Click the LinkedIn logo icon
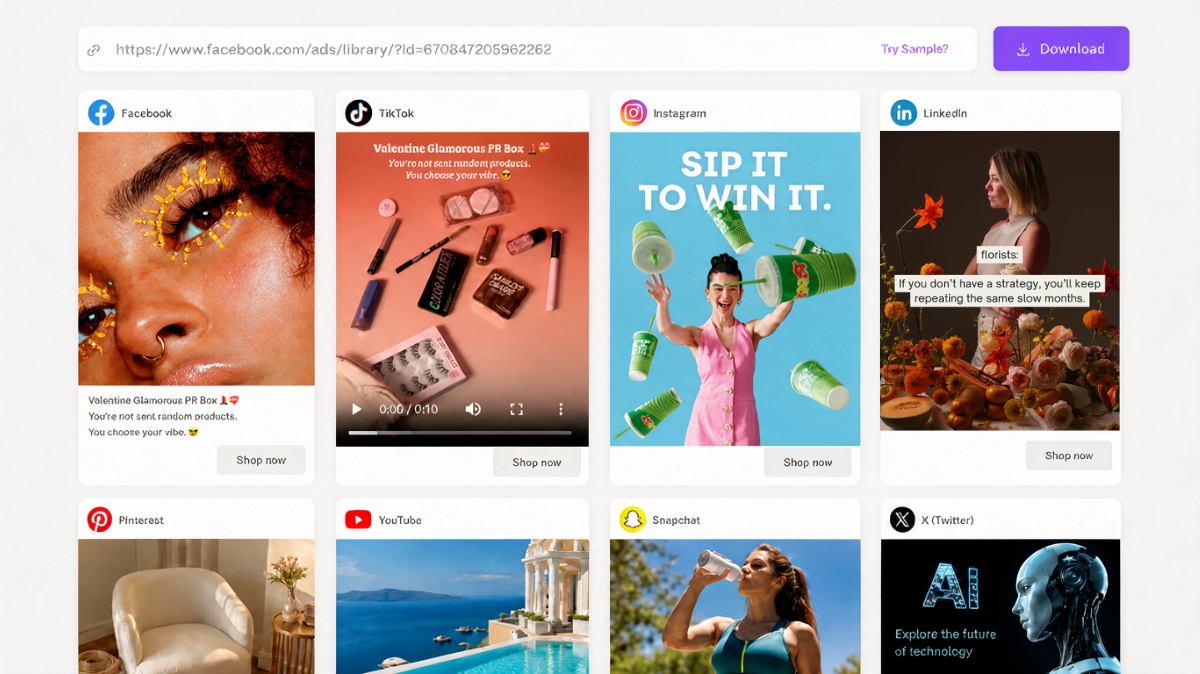 coord(903,113)
